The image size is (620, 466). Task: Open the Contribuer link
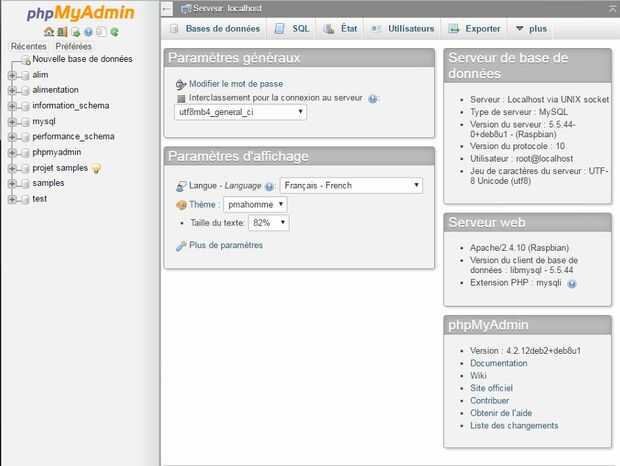point(490,401)
